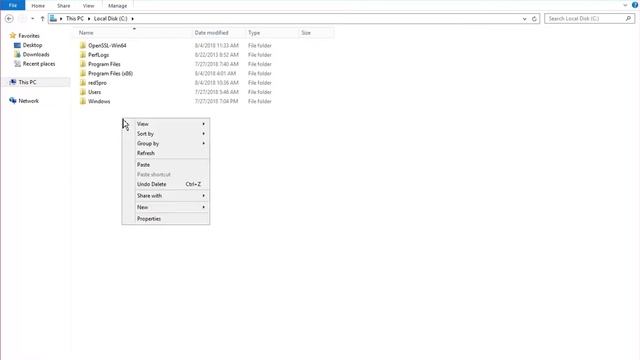Select the Program Files (x86) folder icon
Image resolution: width=640 pixels, height=360 pixels.
83,73
